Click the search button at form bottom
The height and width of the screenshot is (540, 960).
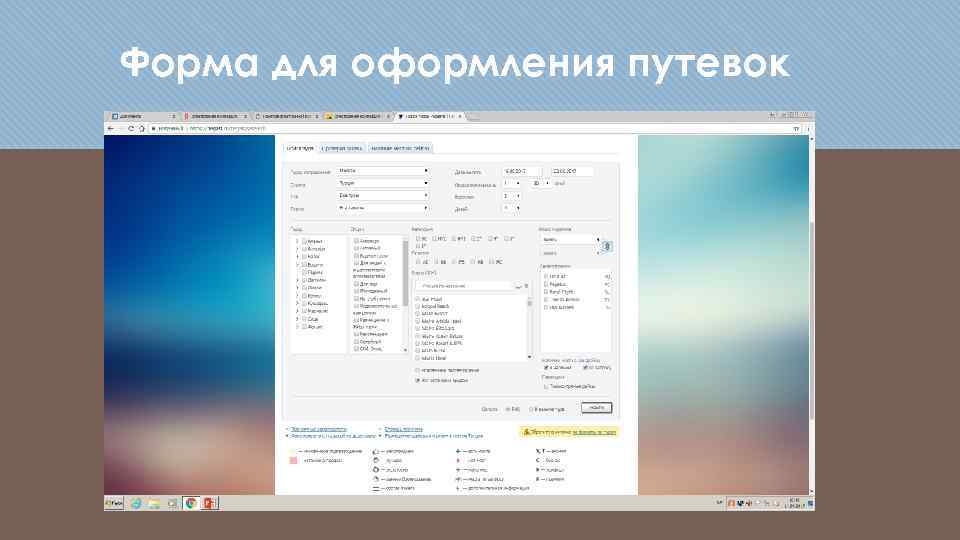click(x=596, y=408)
